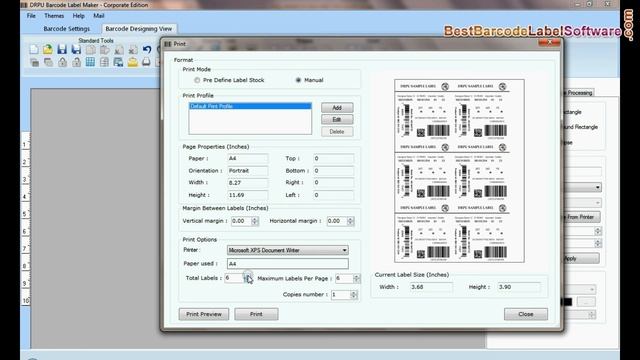The image size is (640, 360).
Task: Click the page Height field showing 11.69
Action: click(x=248, y=195)
